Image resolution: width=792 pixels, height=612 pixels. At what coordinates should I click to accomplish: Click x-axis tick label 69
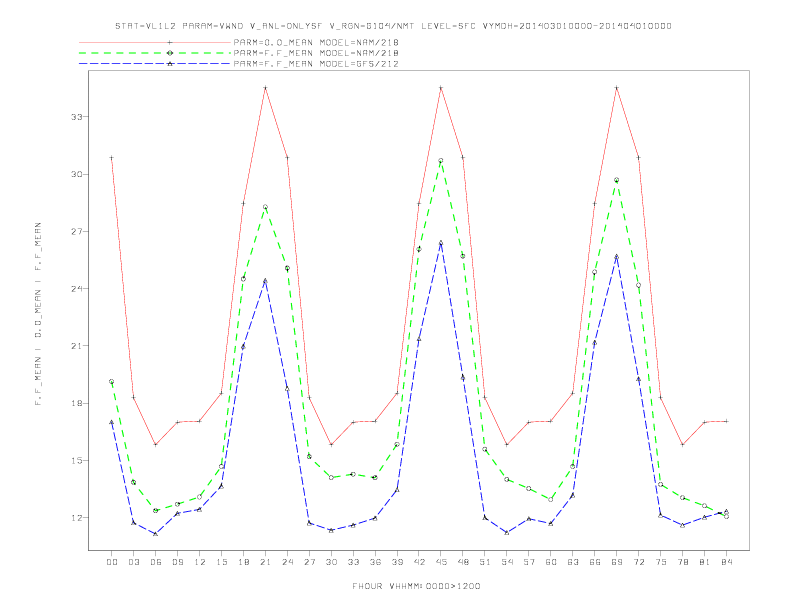point(617,562)
